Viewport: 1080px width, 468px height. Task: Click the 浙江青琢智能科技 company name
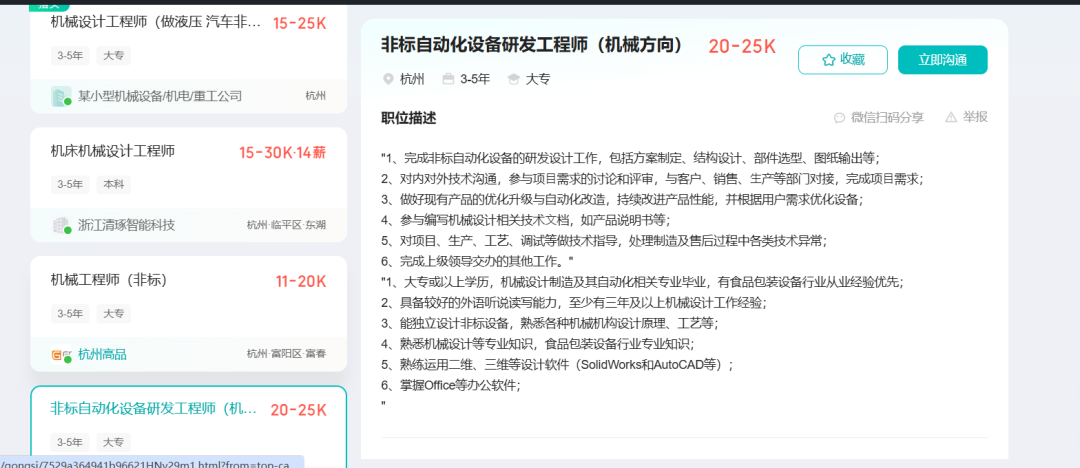pyautogui.click(x=126, y=225)
